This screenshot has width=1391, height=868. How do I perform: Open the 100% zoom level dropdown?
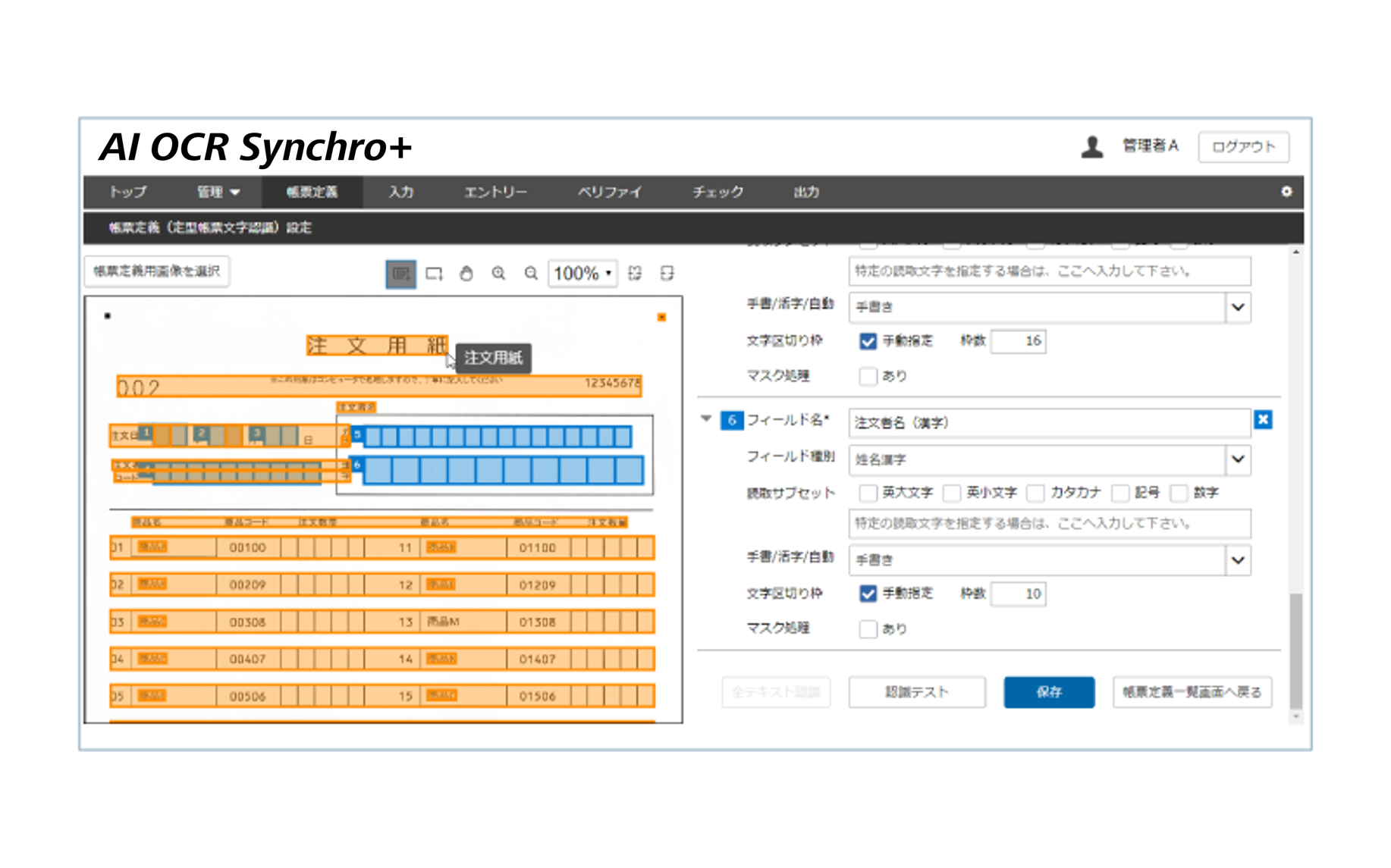[x=582, y=274]
